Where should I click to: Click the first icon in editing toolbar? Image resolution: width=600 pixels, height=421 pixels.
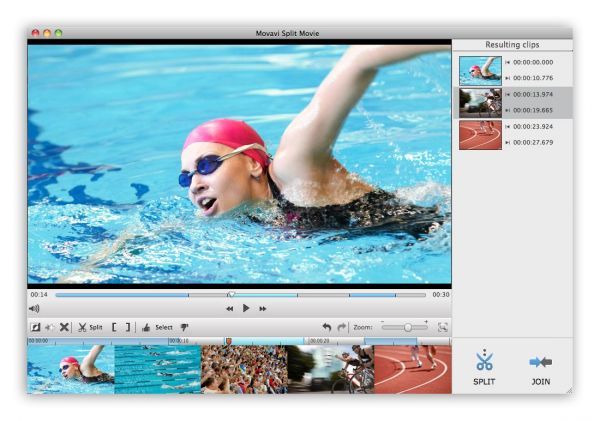[35, 327]
